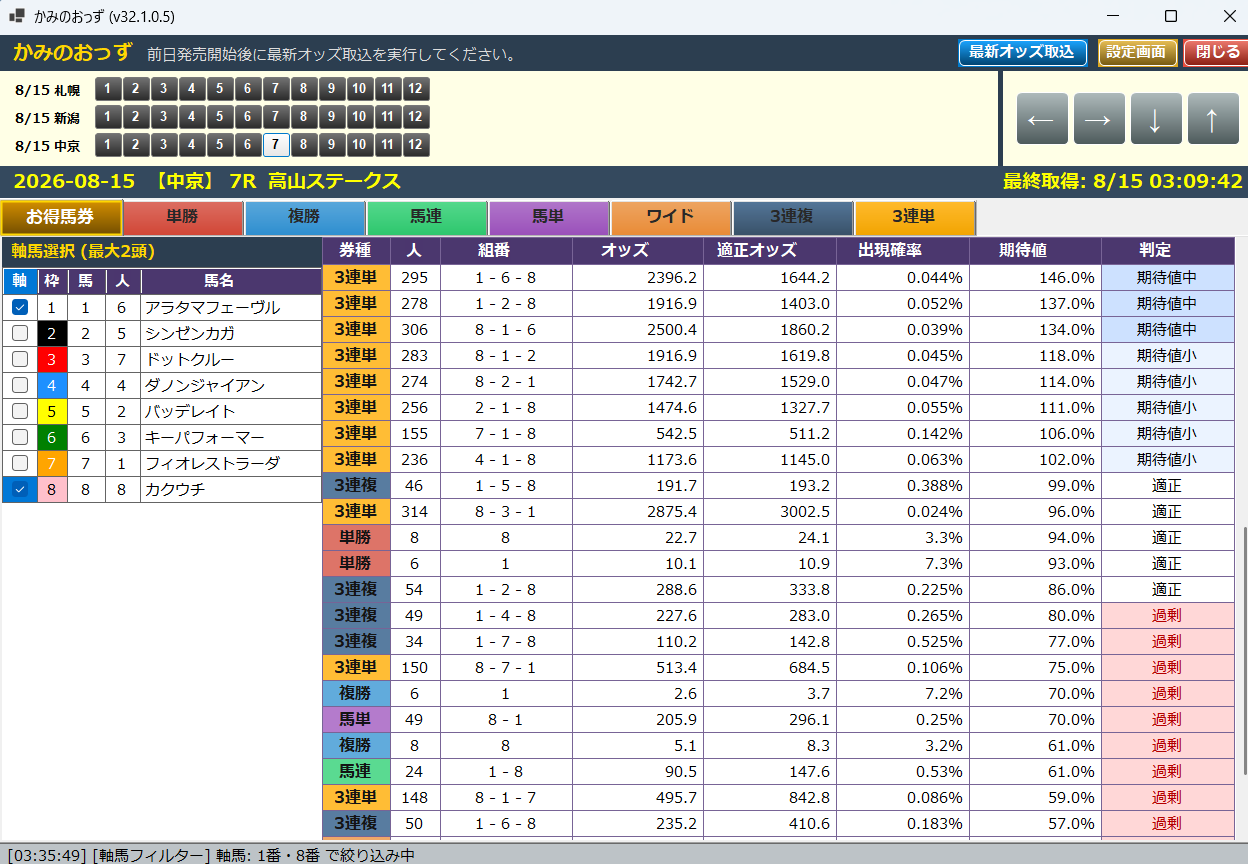Click the odds value 2396.2

click(x=673, y=278)
